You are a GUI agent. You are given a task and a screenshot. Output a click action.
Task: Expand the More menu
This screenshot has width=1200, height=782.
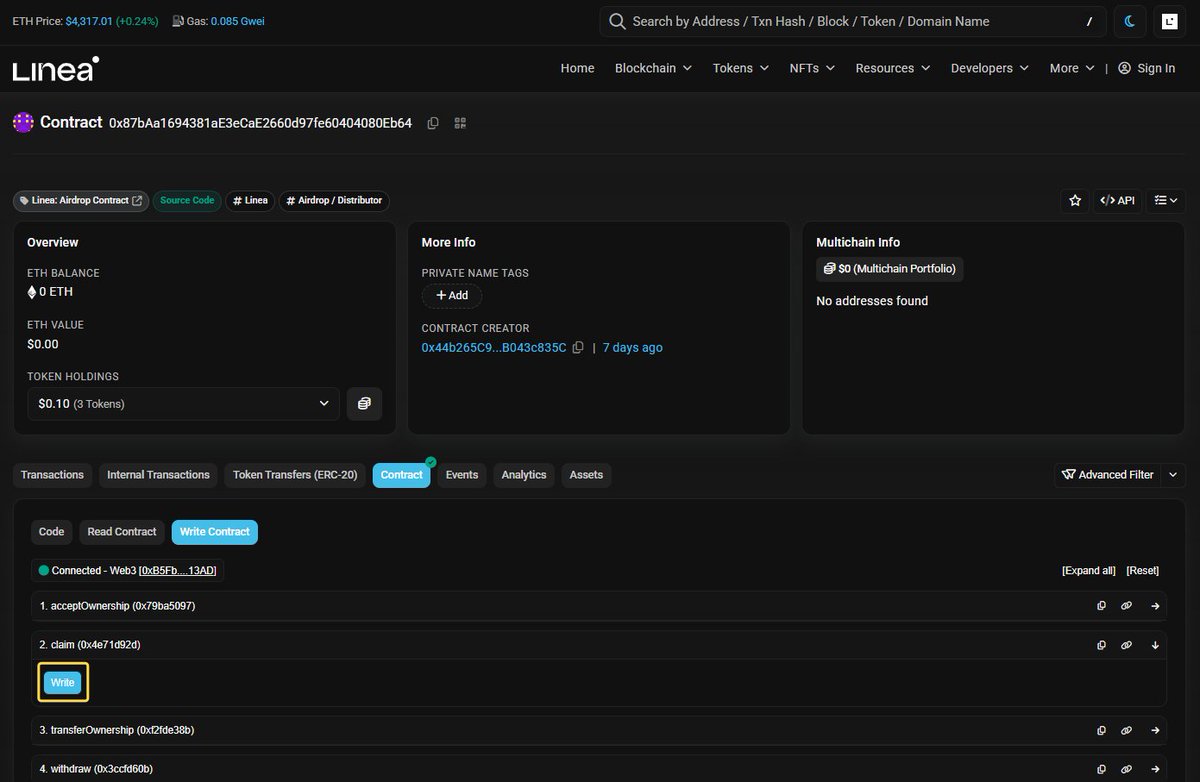pyautogui.click(x=1073, y=68)
